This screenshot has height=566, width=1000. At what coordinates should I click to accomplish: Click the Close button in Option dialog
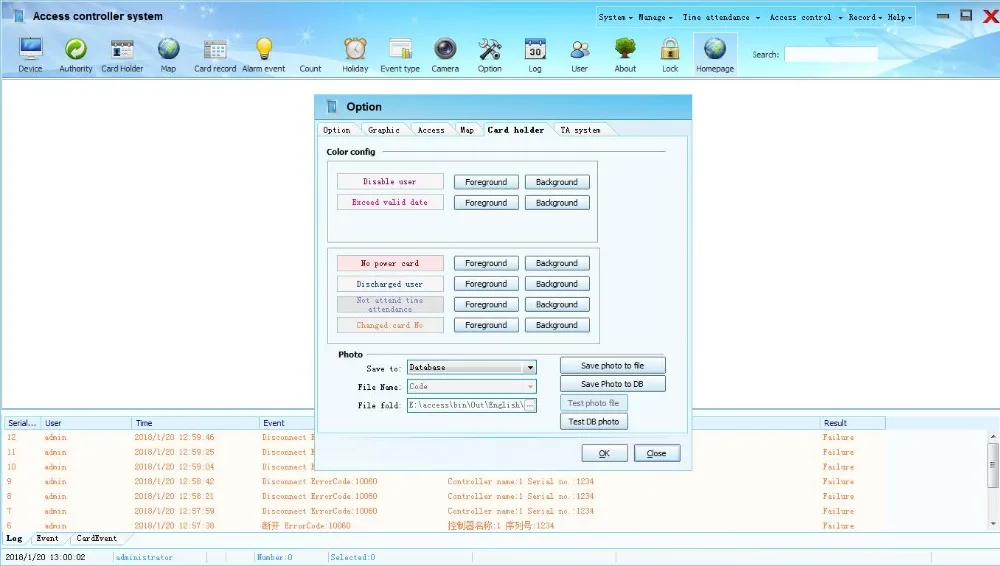pos(656,453)
